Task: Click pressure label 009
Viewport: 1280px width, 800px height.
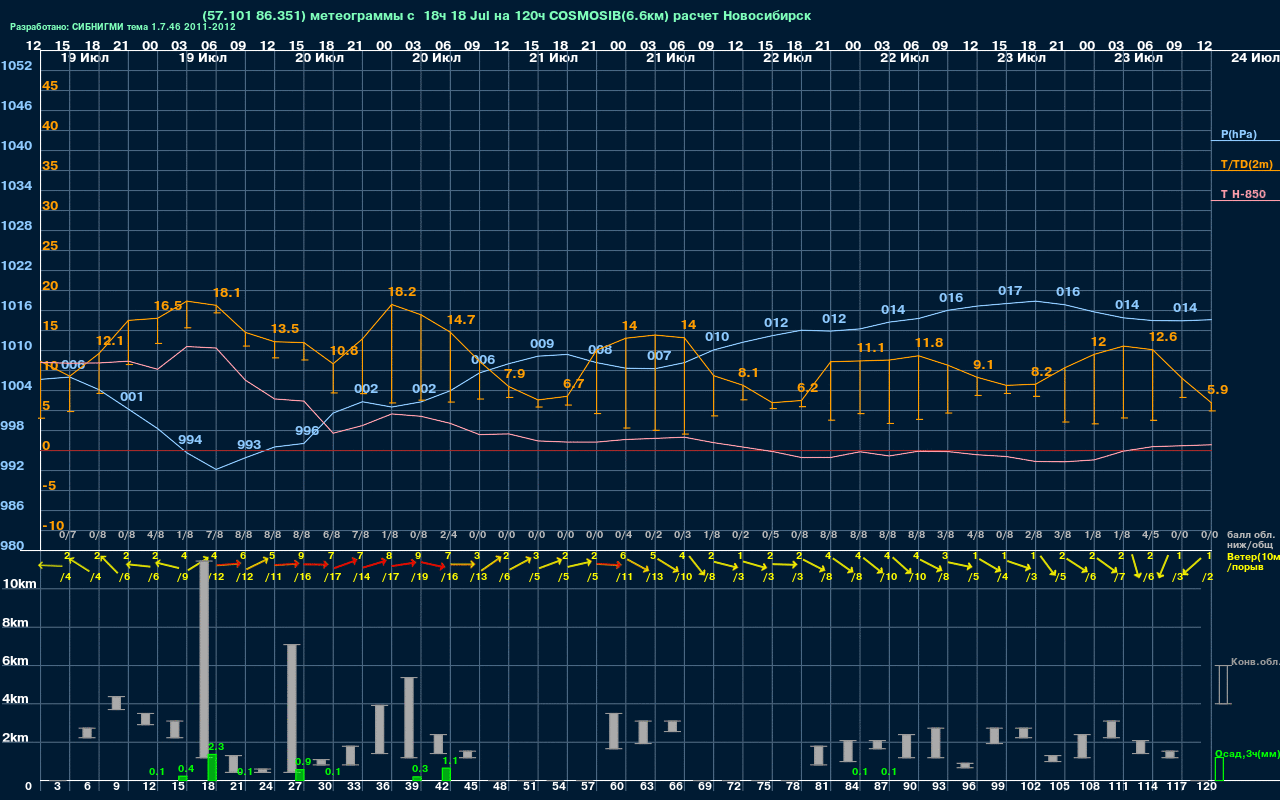Action: [542, 344]
